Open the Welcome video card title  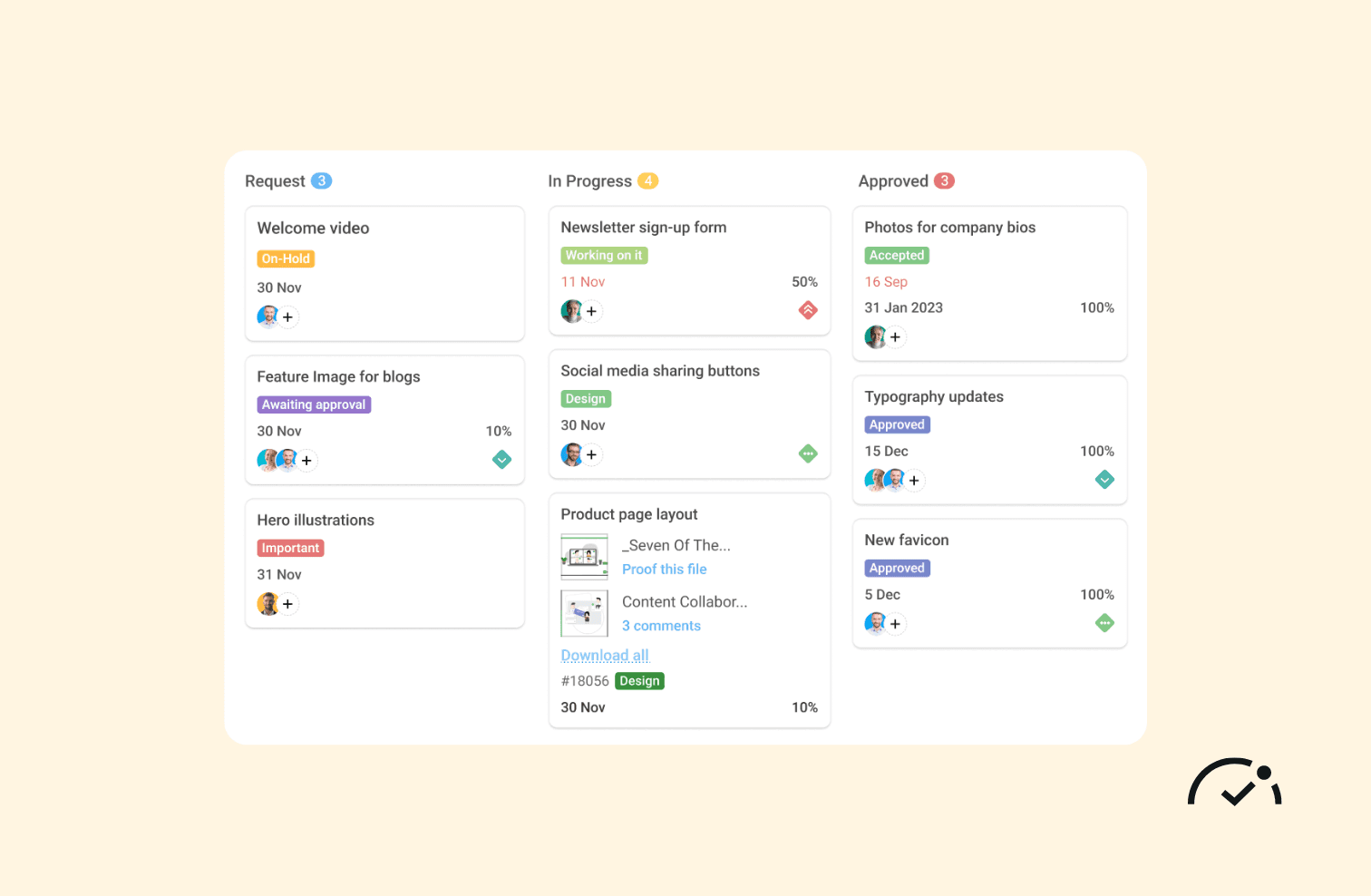[x=313, y=229]
